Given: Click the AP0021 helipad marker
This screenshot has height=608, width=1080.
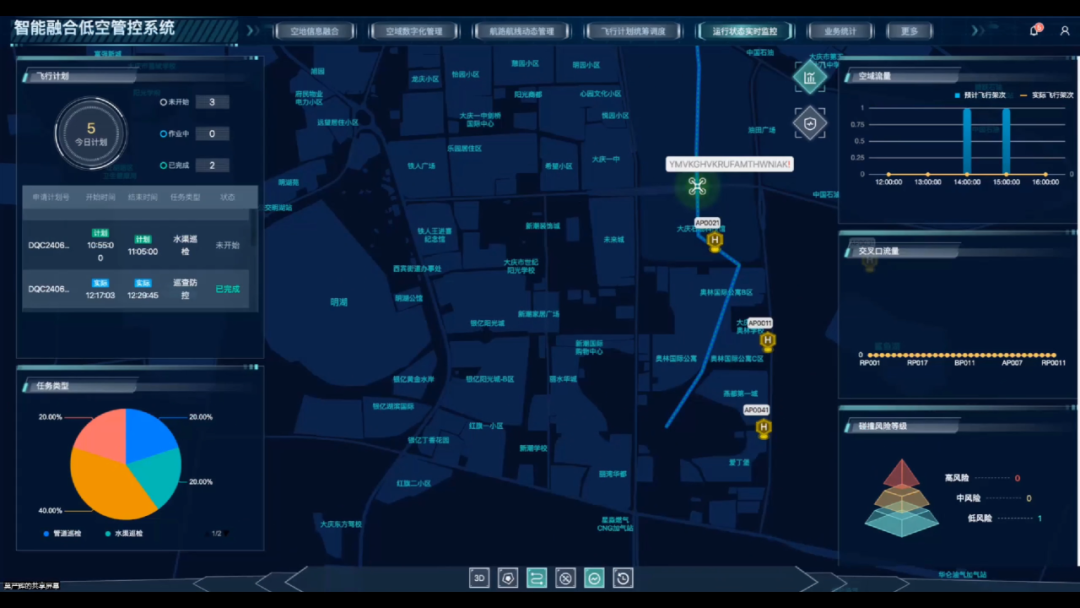Looking at the screenshot, I should [714, 240].
